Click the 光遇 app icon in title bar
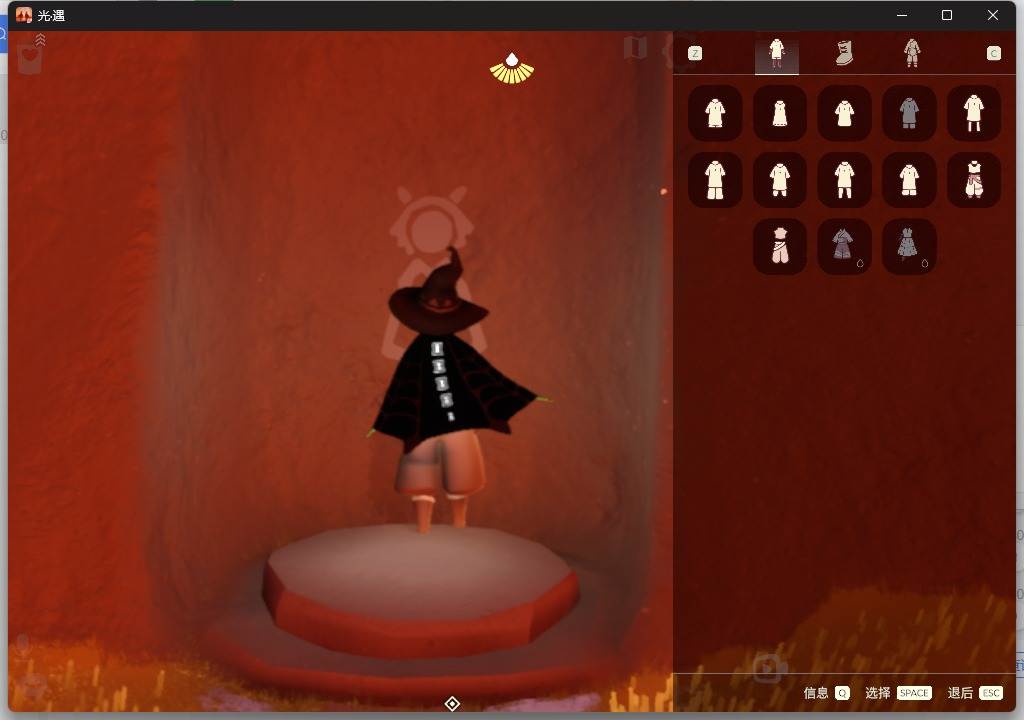Viewport: 1024px width, 720px height. point(24,15)
